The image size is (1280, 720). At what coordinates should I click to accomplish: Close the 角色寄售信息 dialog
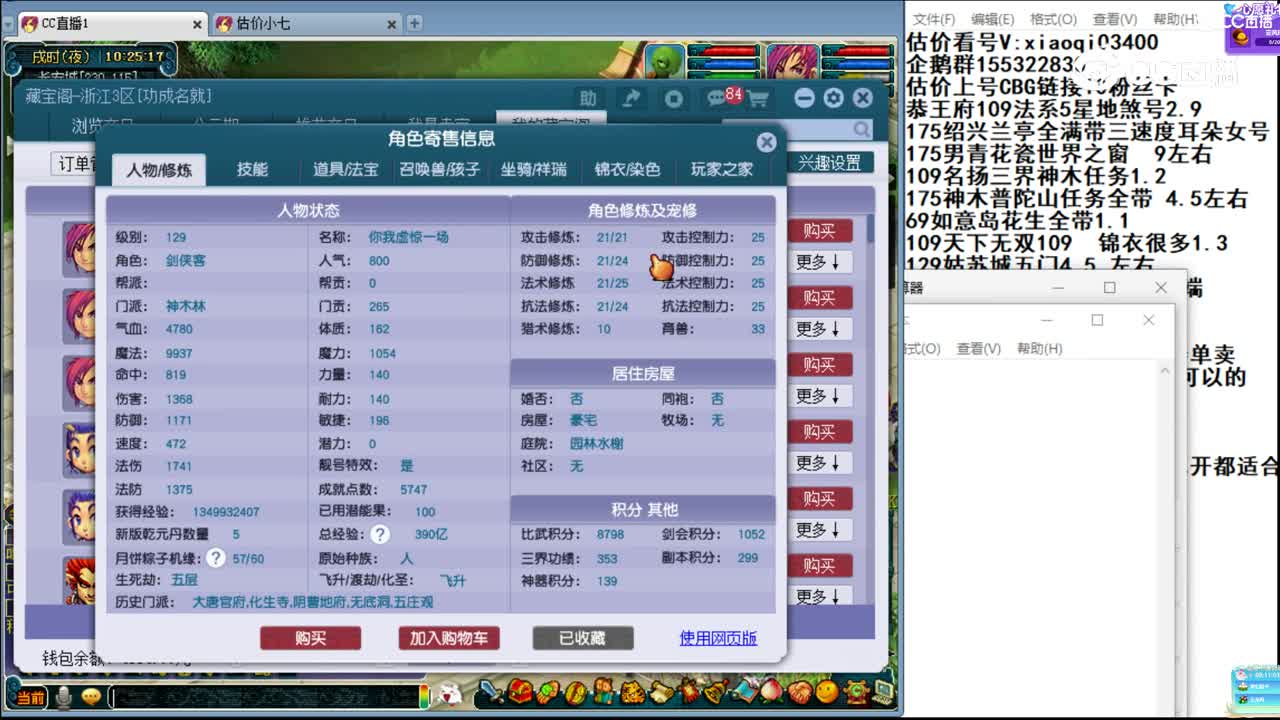[766, 142]
